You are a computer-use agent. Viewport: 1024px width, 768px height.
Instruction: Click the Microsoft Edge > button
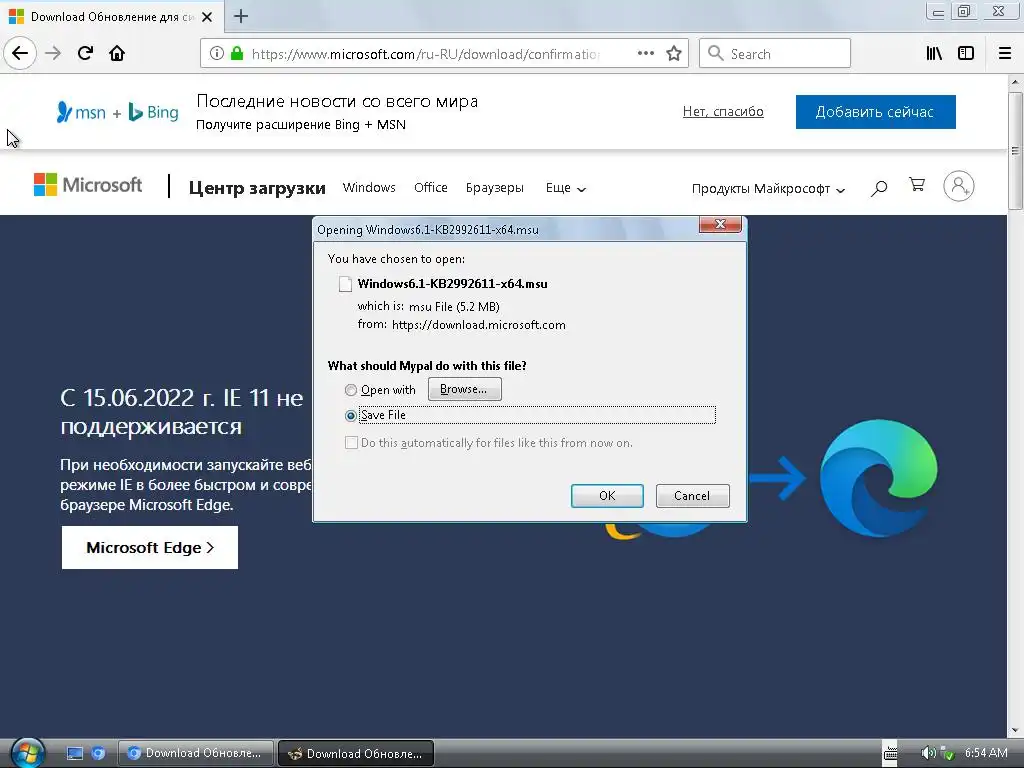click(x=150, y=547)
